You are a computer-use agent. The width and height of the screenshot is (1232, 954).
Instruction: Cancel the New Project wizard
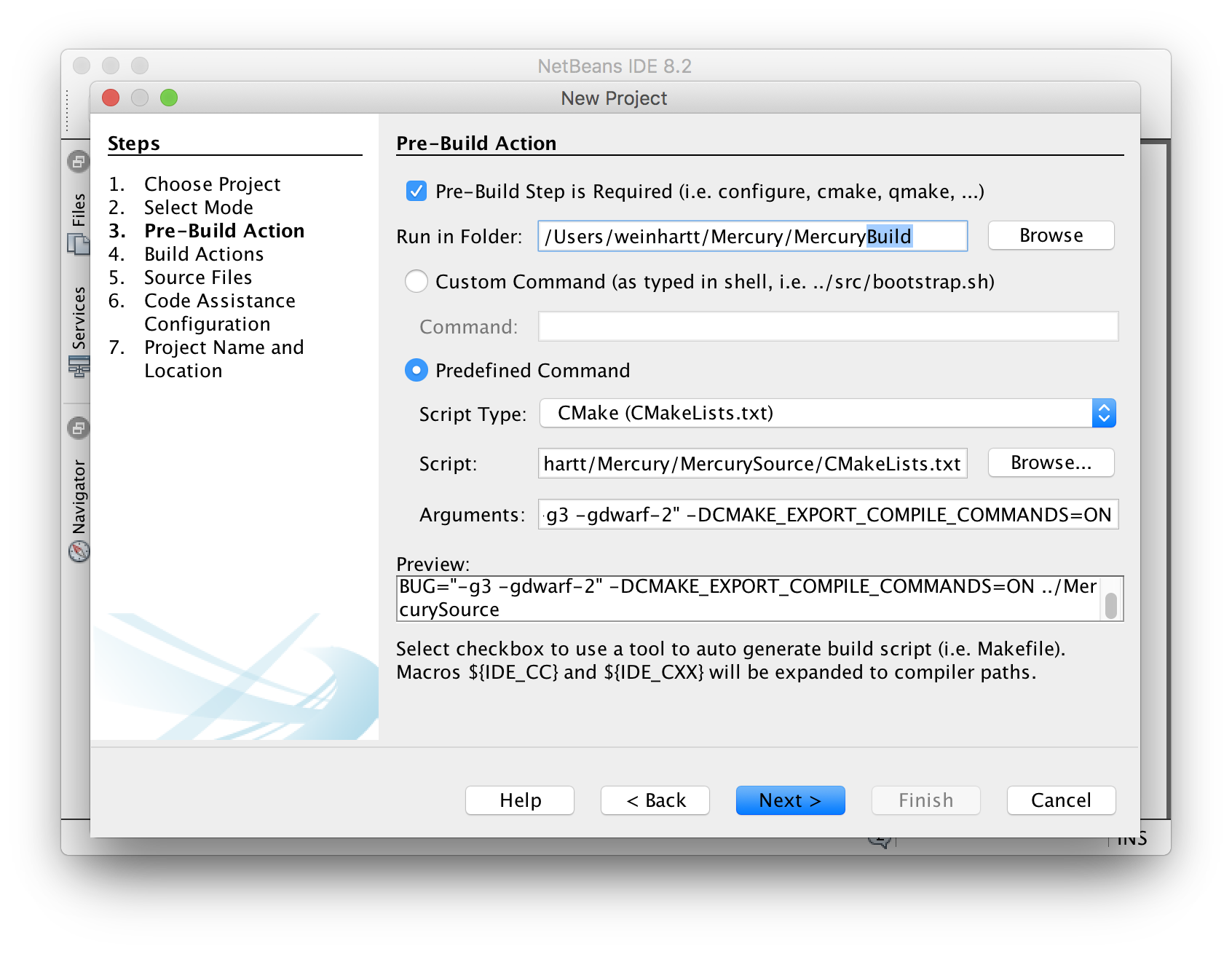[x=1062, y=800]
